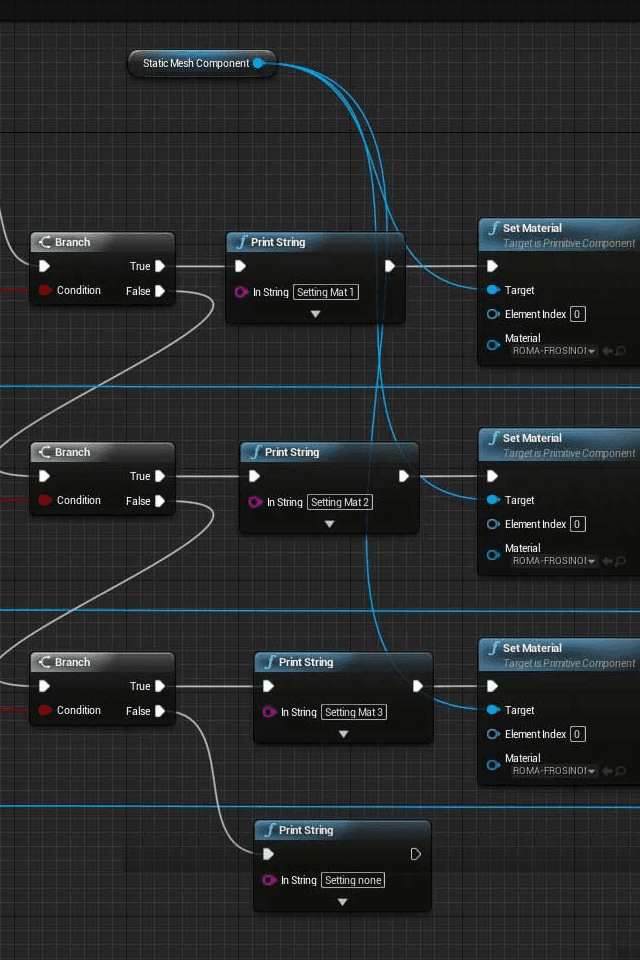
Task: Click use-selected arrow icon on middle Set Material node
Action: 607,561
